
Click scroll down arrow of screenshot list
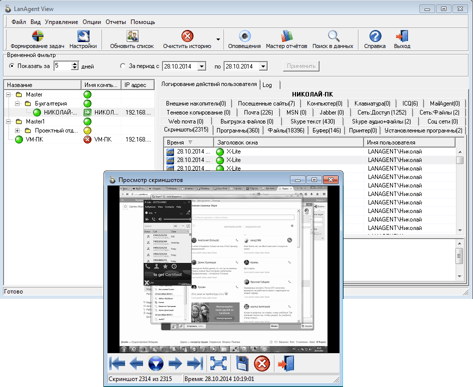pos(460,230)
